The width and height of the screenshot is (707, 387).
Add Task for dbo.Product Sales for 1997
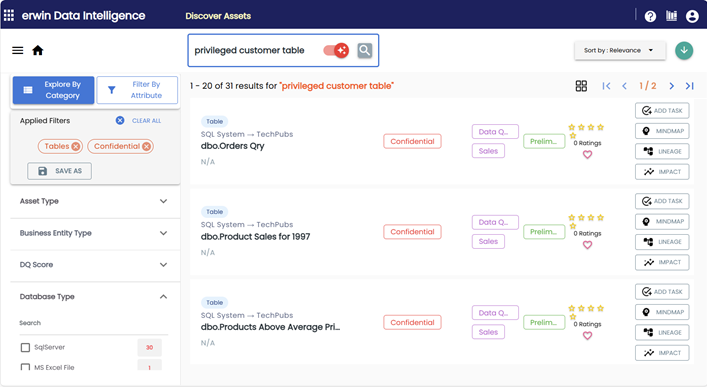(x=662, y=201)
